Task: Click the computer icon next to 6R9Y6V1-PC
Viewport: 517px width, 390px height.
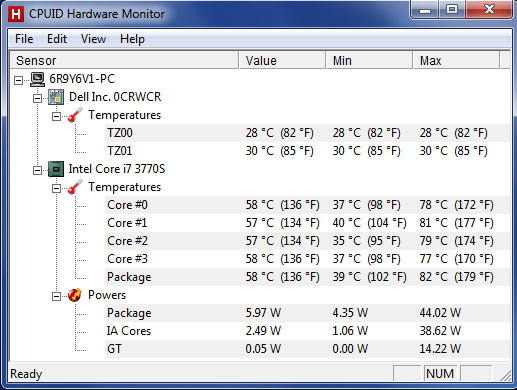Action: pyautogui.click(x=37, y=79)
